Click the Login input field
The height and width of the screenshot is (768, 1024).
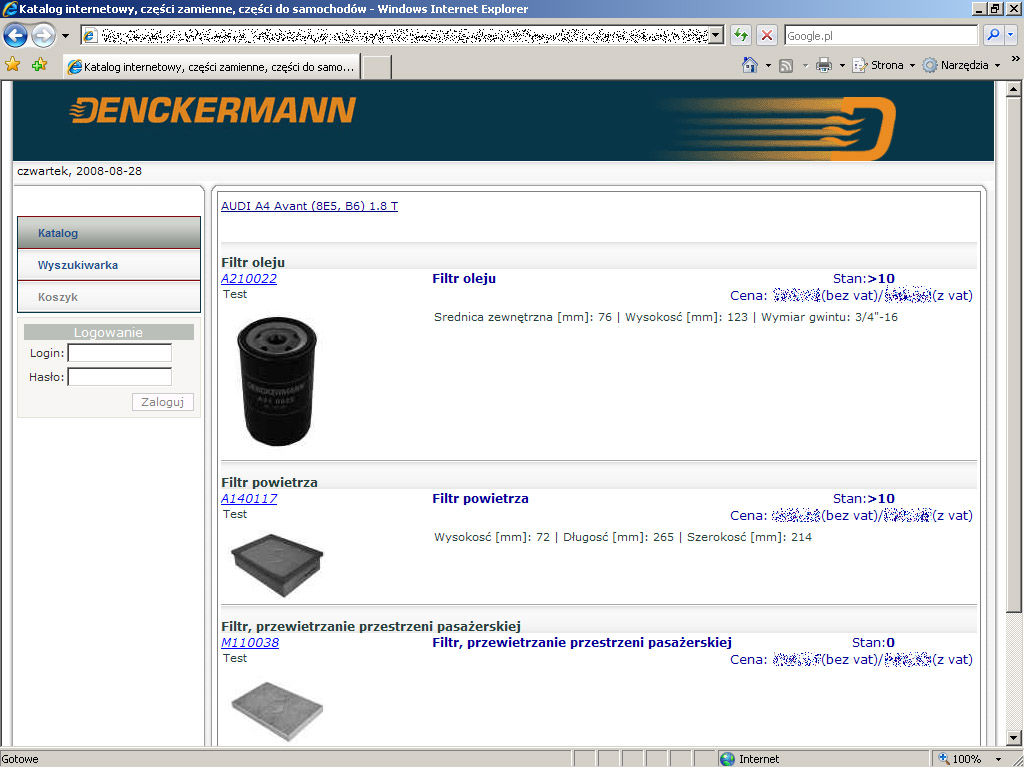(120, 353)
